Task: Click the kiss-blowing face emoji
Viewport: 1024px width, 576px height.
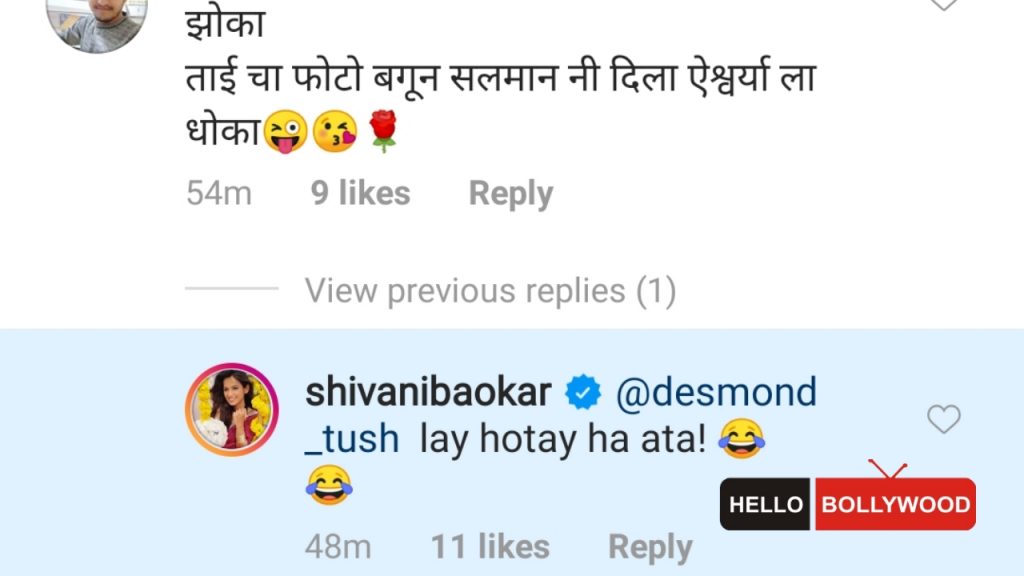Action: 336,131
